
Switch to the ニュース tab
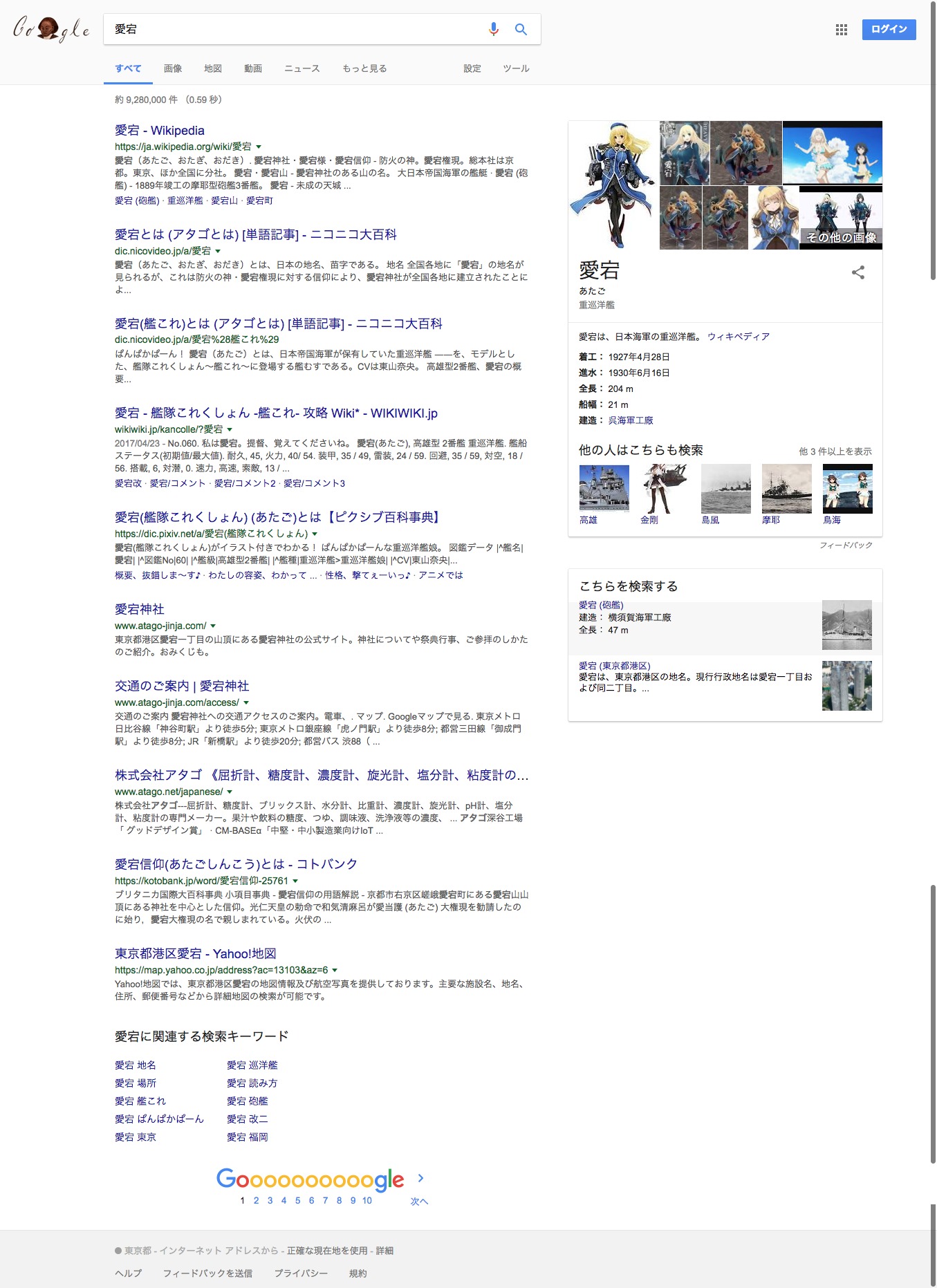pyautogui.click(x=301, y=68)
